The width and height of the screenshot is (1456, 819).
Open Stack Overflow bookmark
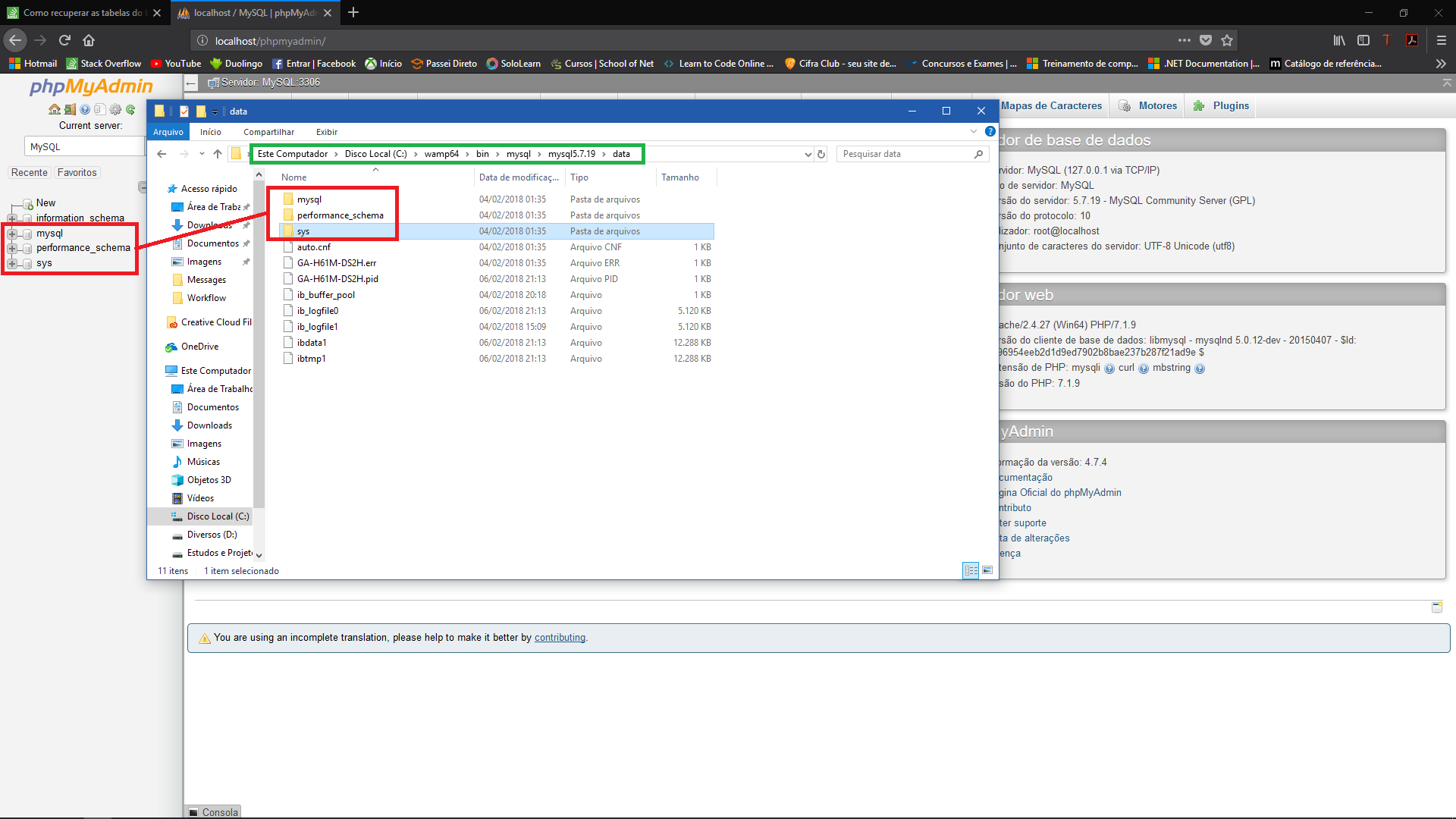[x=104, y=64]
